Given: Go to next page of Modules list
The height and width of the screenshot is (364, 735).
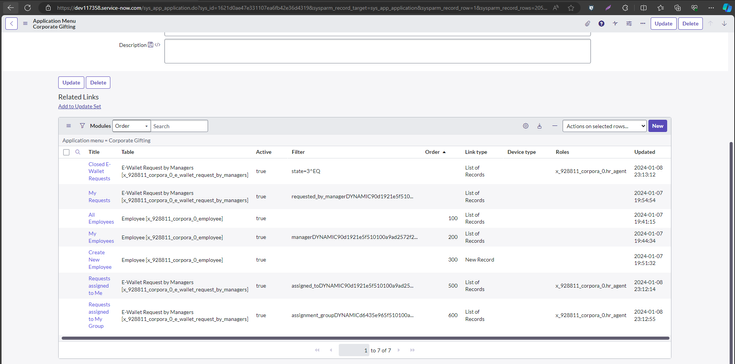Looking at the screenshot, I should click(x=399, y=350).
